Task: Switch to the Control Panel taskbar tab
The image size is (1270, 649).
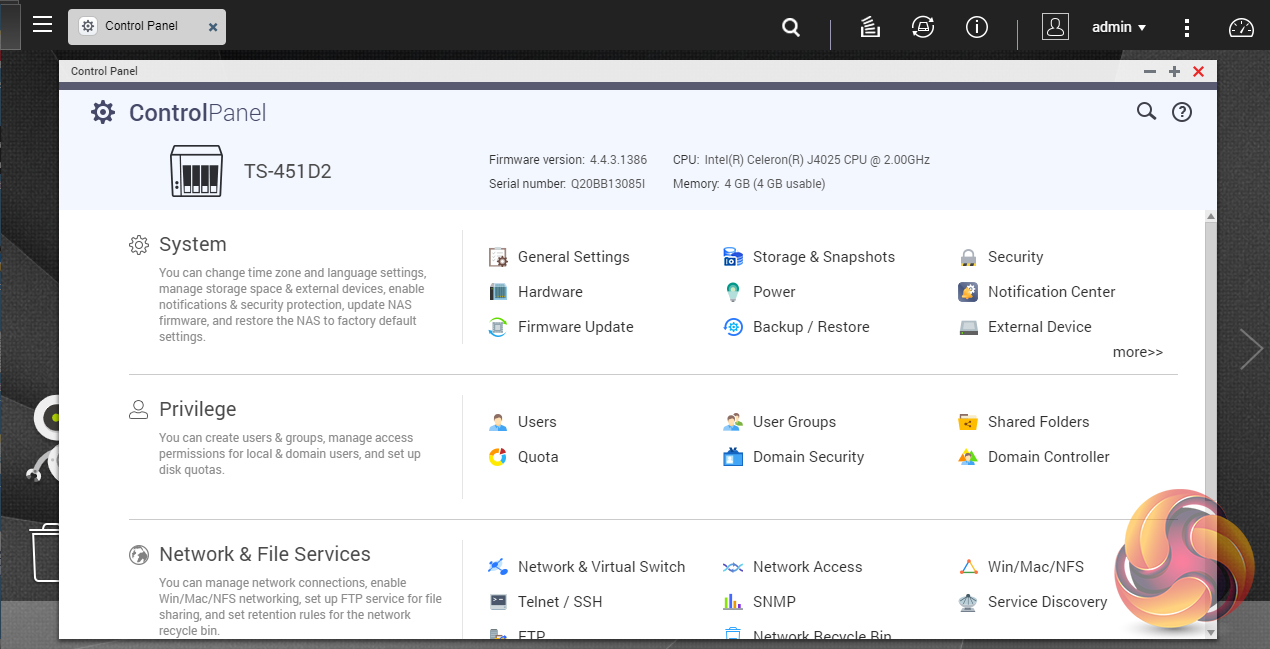Action: pyautogui.click(x=140, y=26)
